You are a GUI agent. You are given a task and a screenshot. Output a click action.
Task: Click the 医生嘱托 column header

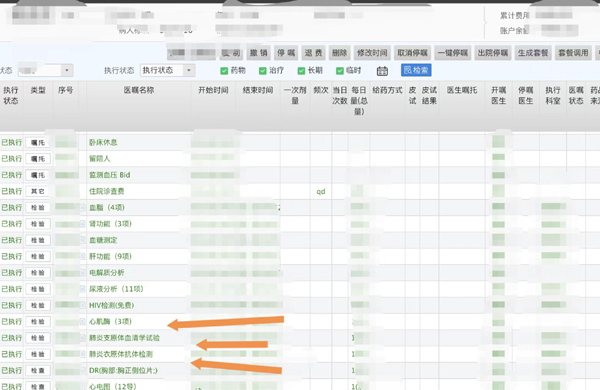coord(462,90)
